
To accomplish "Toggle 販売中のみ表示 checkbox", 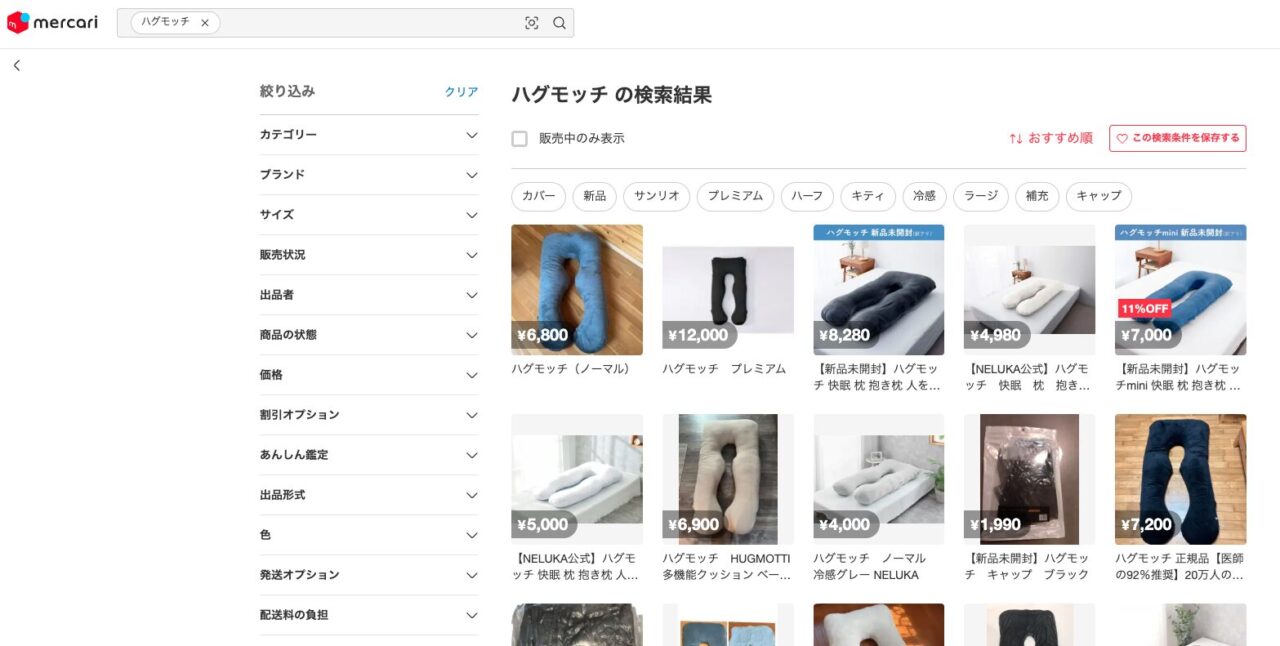I will tap(519, 138).
